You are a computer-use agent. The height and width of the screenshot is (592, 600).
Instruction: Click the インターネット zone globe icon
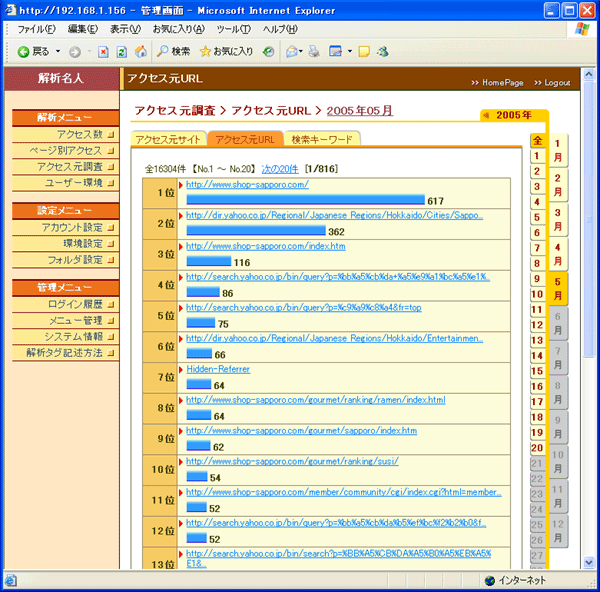tap(490, 581)
